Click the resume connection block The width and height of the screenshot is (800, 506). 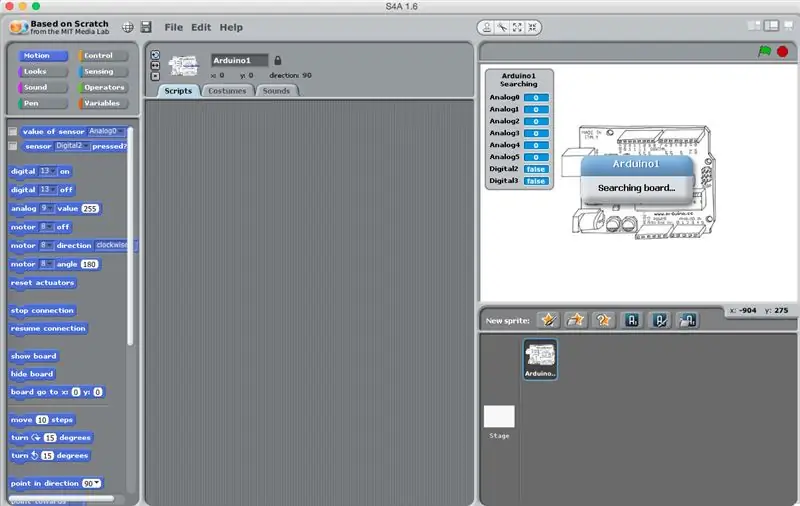48,328
